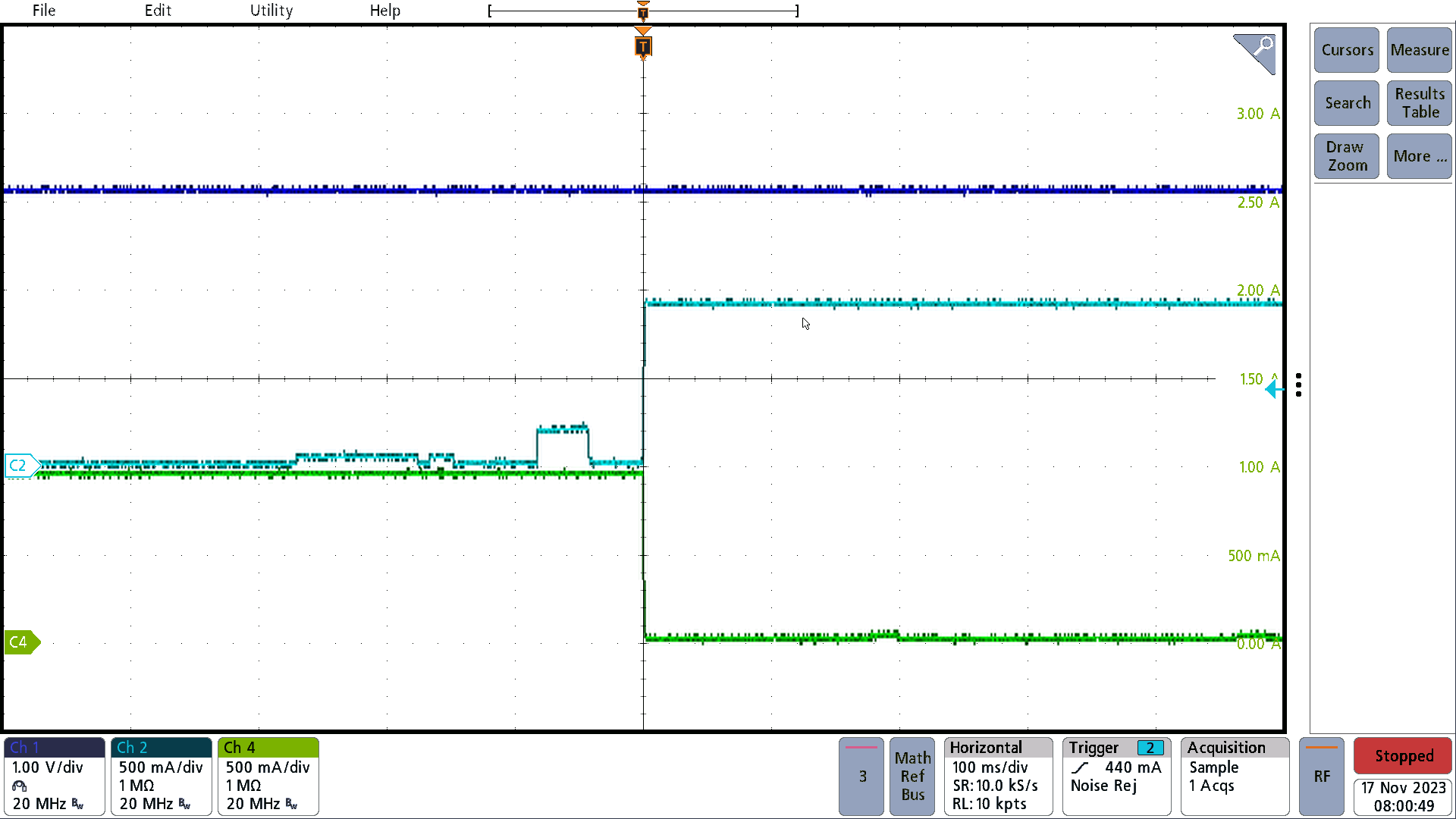Open the Ch 2 settings badge
1456x819 pixels.
[162, 777]
